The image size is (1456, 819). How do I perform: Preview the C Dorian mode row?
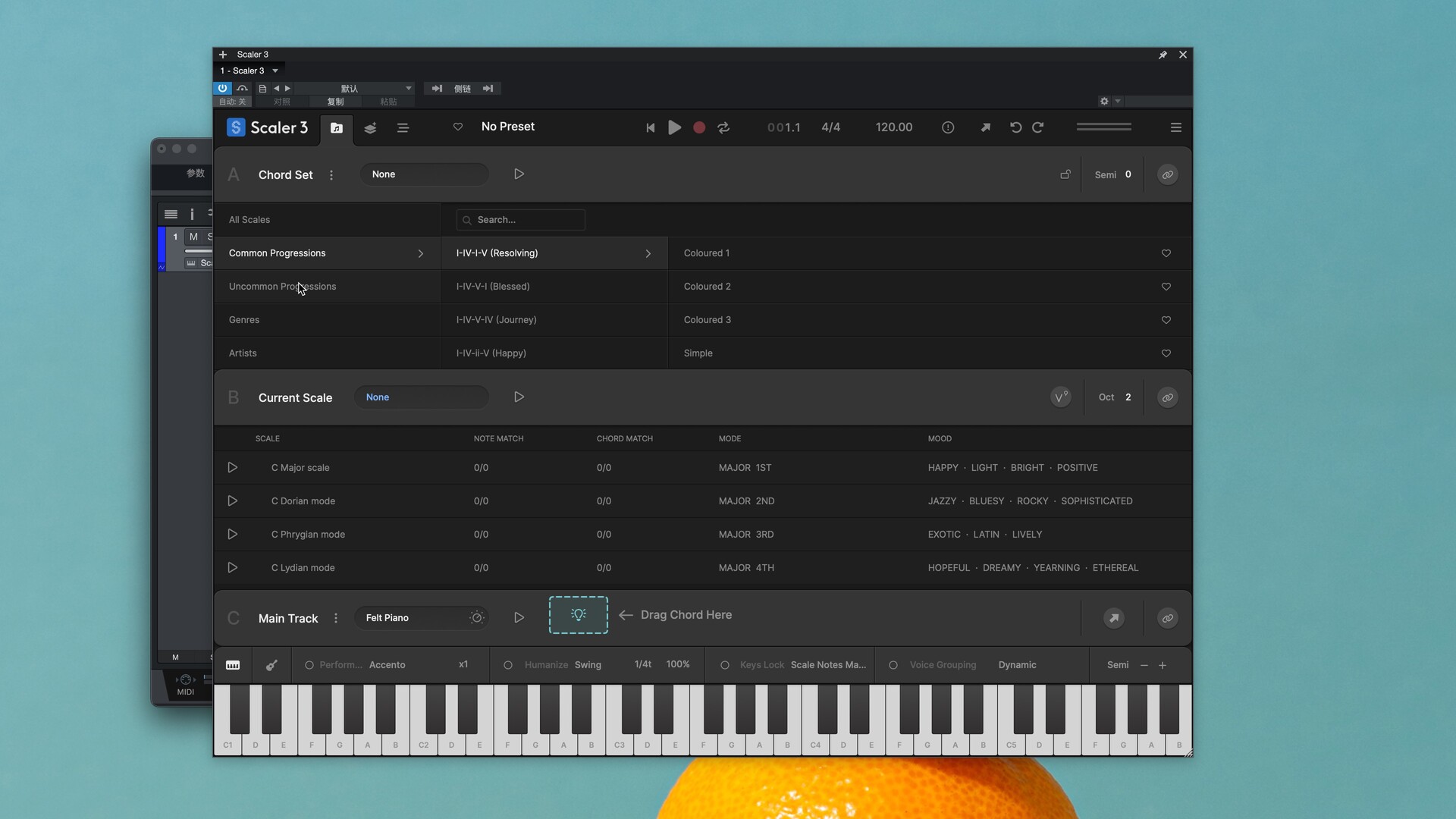(233, 501)
